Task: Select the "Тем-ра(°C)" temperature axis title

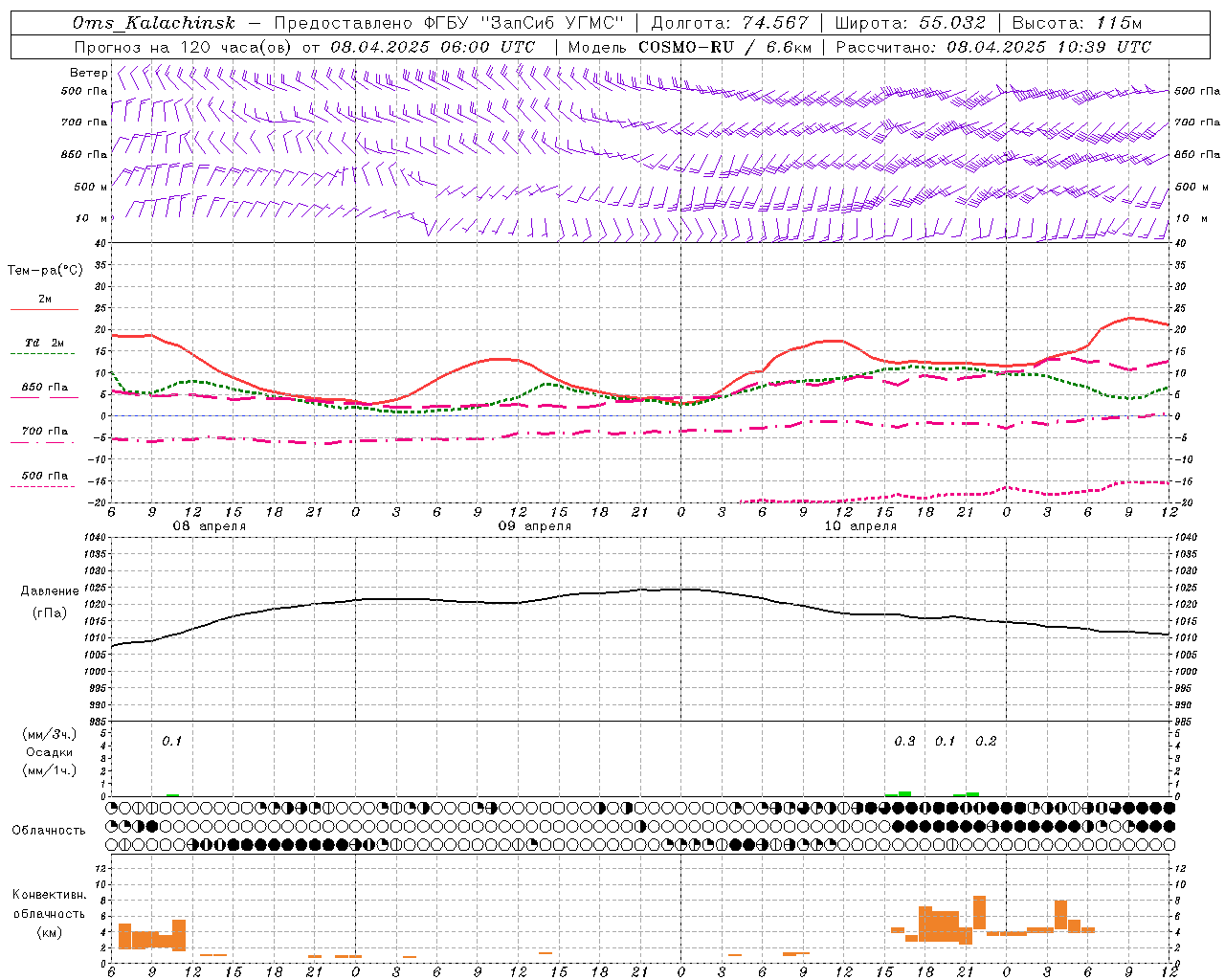Action: click(45, 271)
